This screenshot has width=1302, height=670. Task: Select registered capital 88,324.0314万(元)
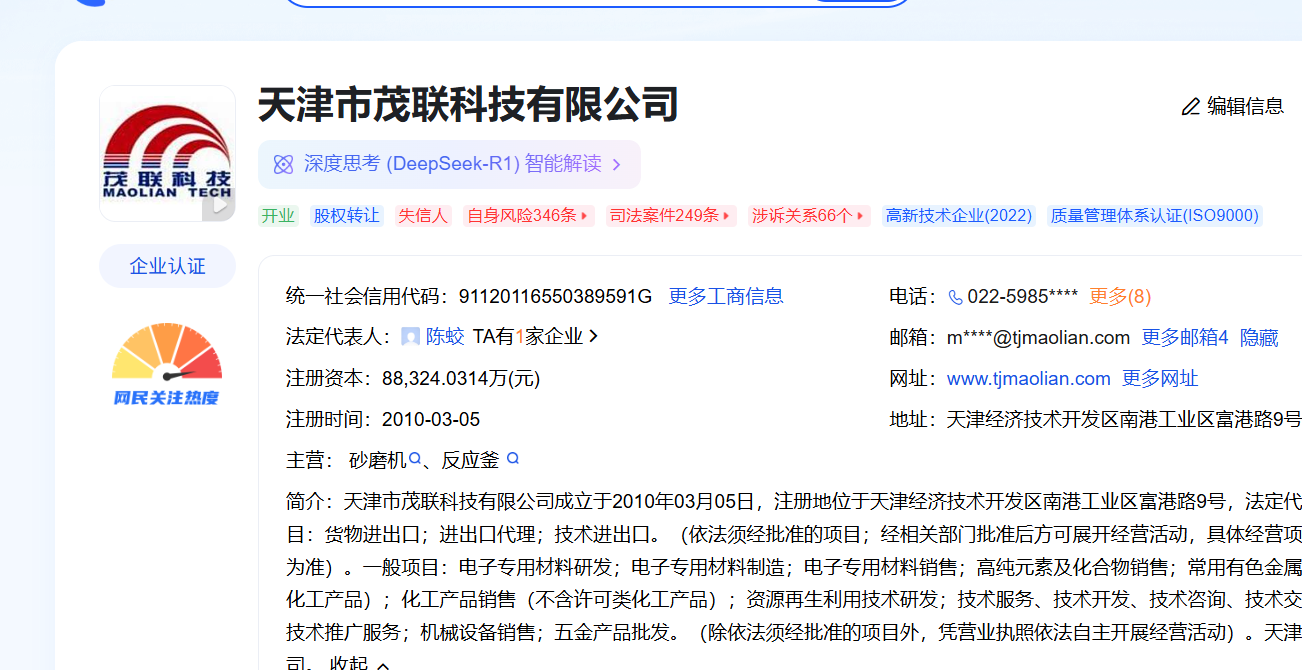coord(461,379)
